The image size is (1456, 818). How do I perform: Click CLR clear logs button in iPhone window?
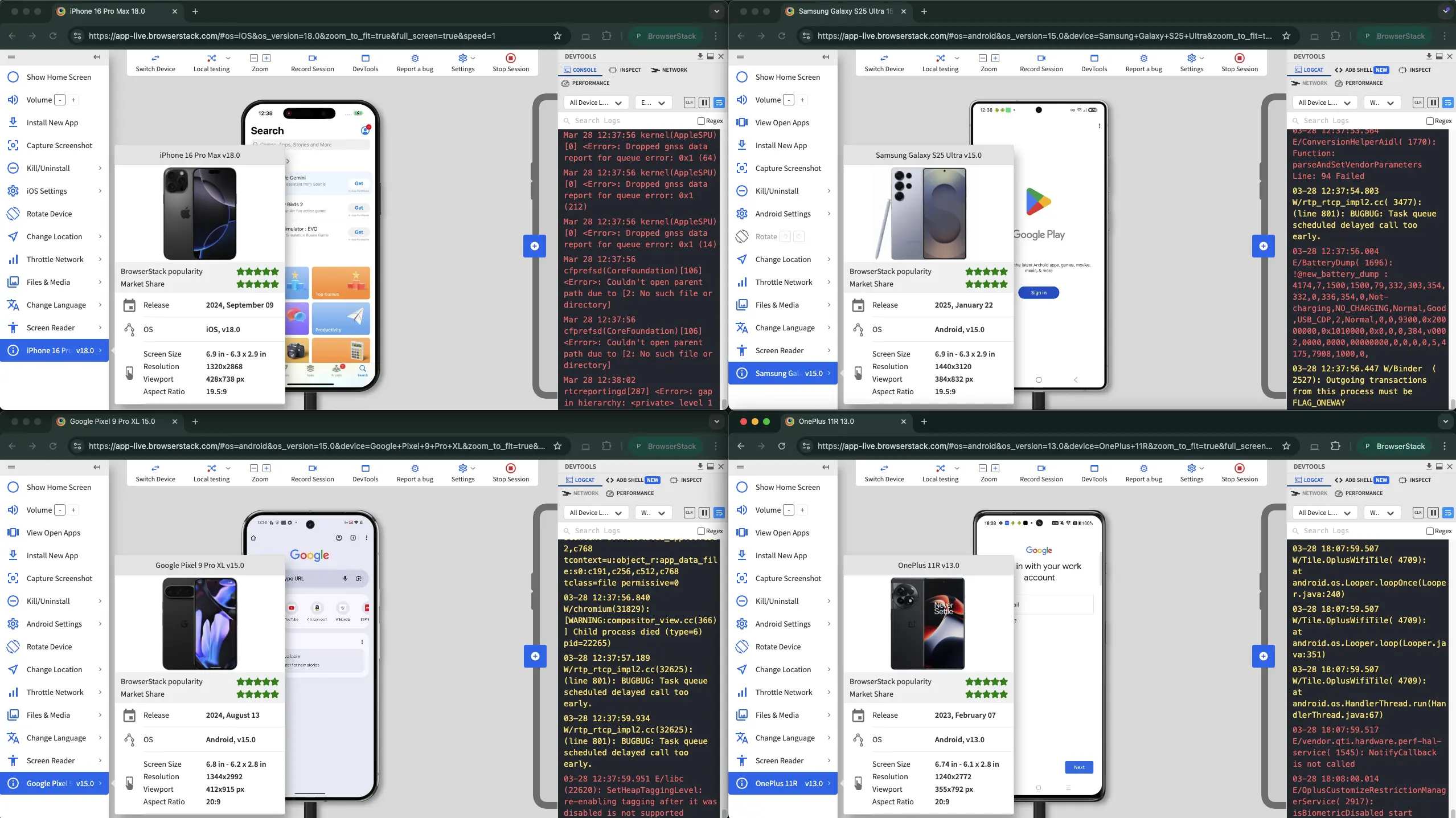pyautogui.click(x=689, y=103)
